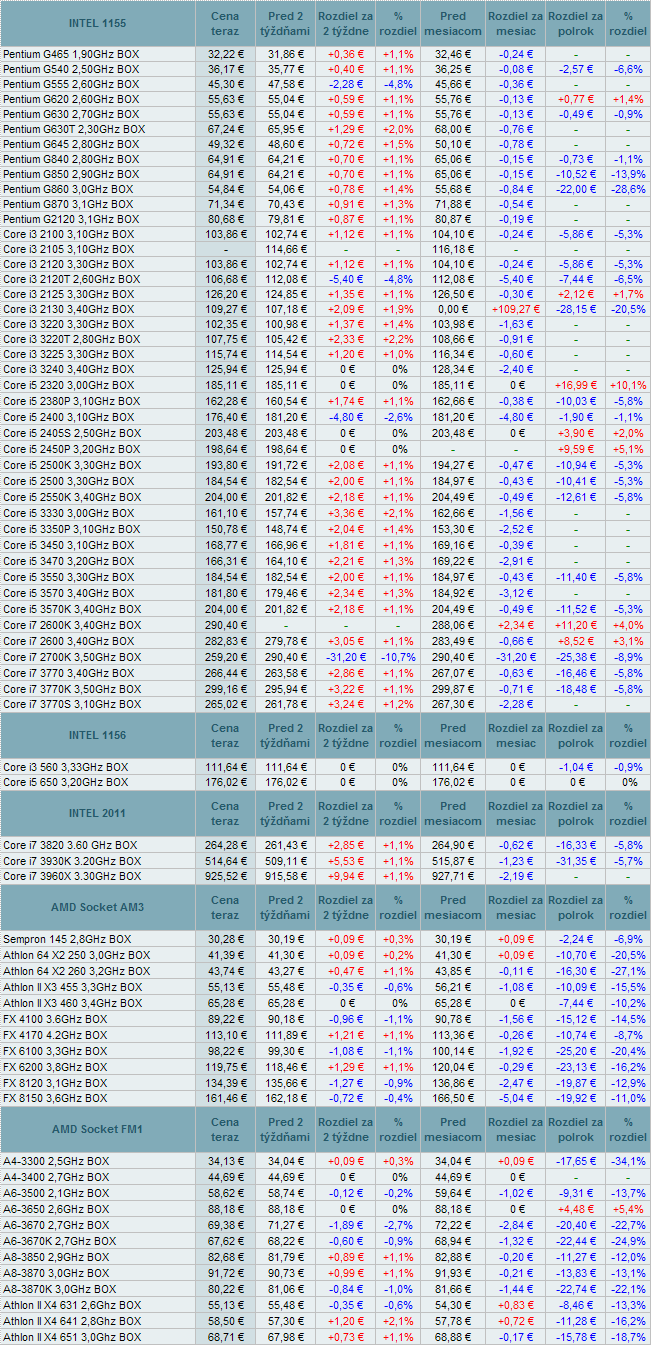Select Core i3 560 3,33GHz BOX

coord(65,767)
